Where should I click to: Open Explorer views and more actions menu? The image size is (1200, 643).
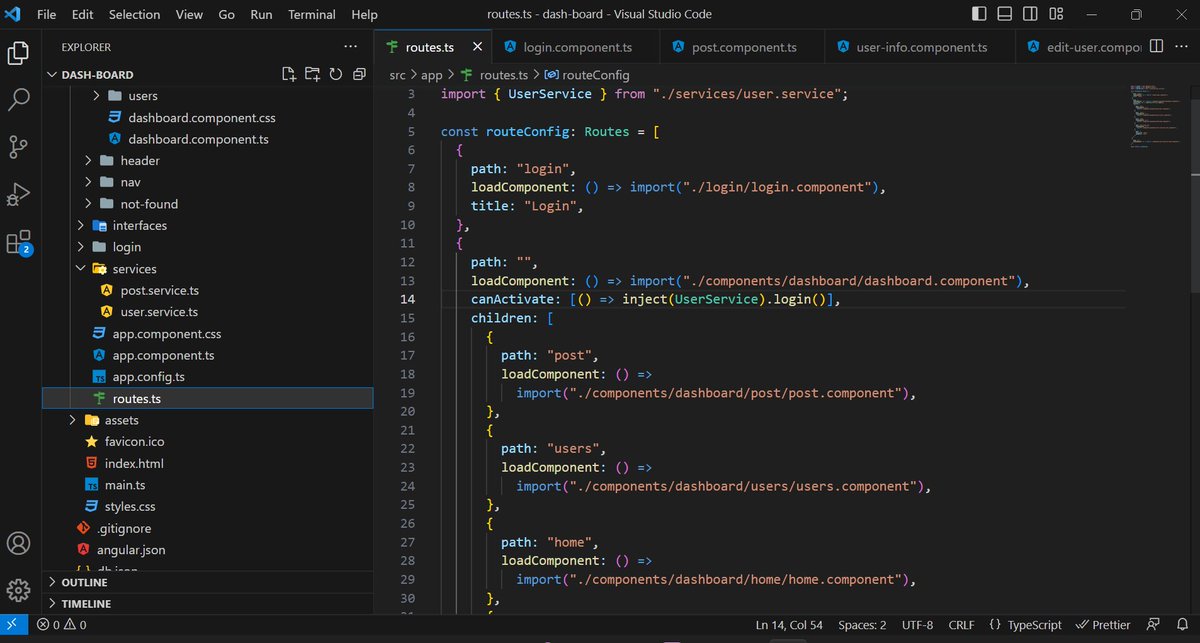pos(350,46)
